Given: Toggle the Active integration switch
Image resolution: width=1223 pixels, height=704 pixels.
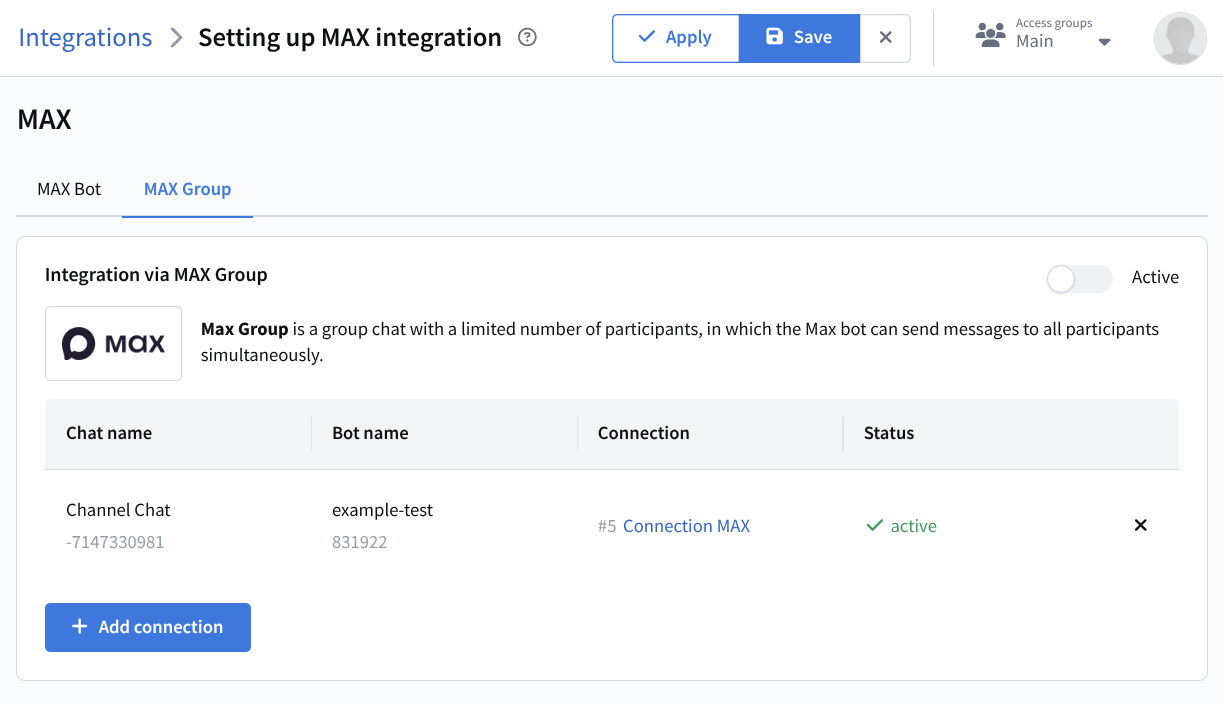Looking at the screenshot, I should click(1079, 278).
